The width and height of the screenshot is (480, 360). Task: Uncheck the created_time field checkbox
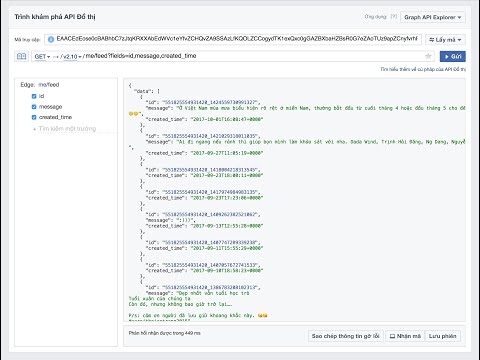[x=34, y=117]
